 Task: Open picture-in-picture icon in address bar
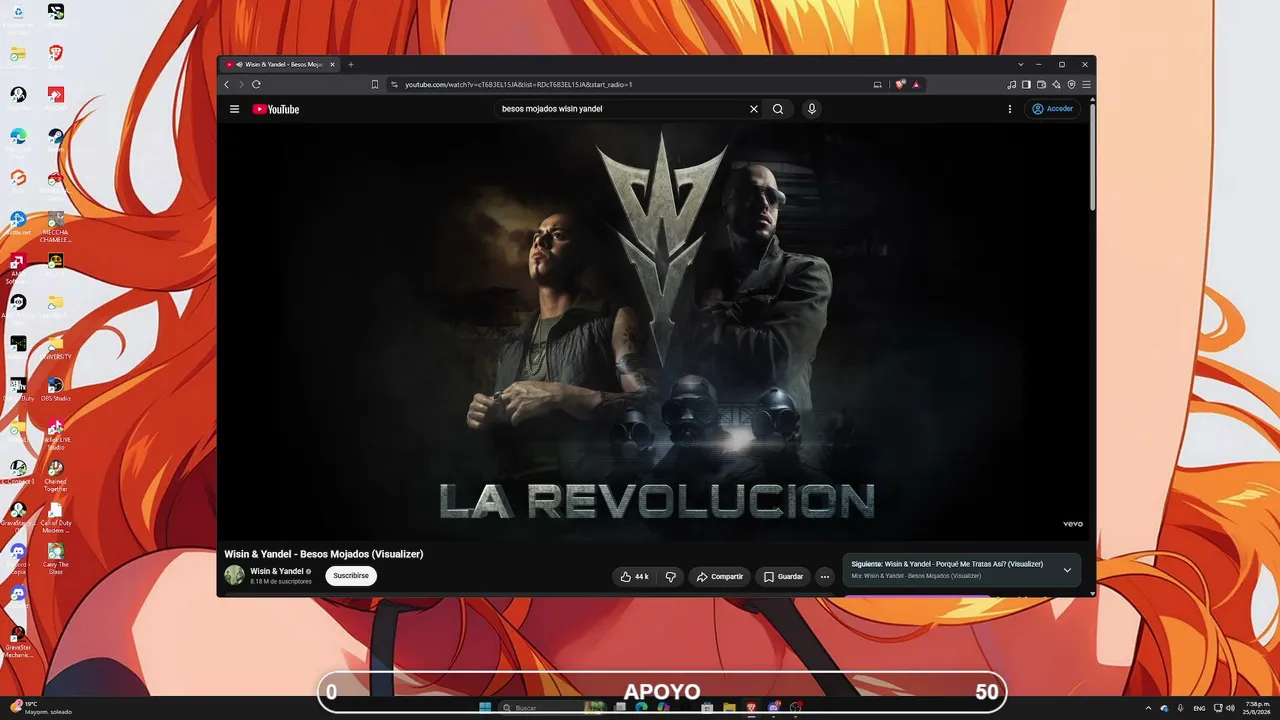click(877, 84)
